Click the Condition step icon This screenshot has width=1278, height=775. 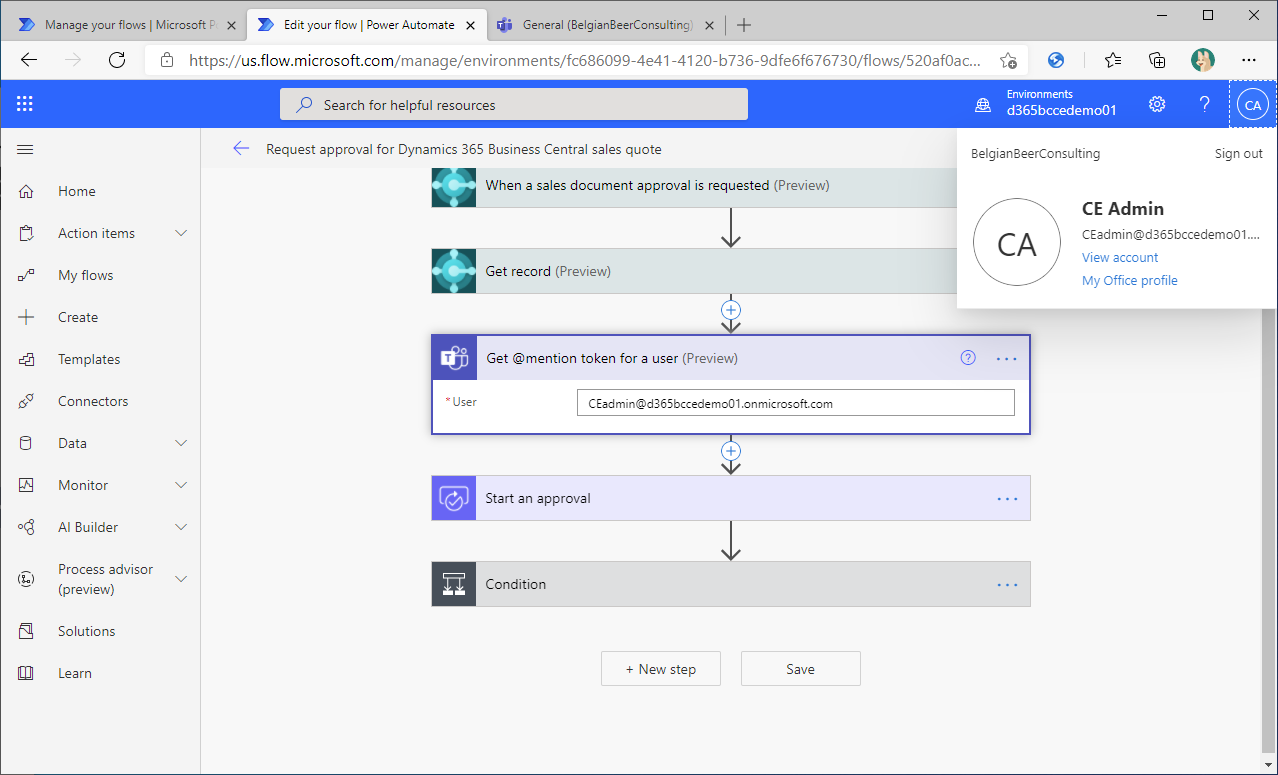[454, 584]
